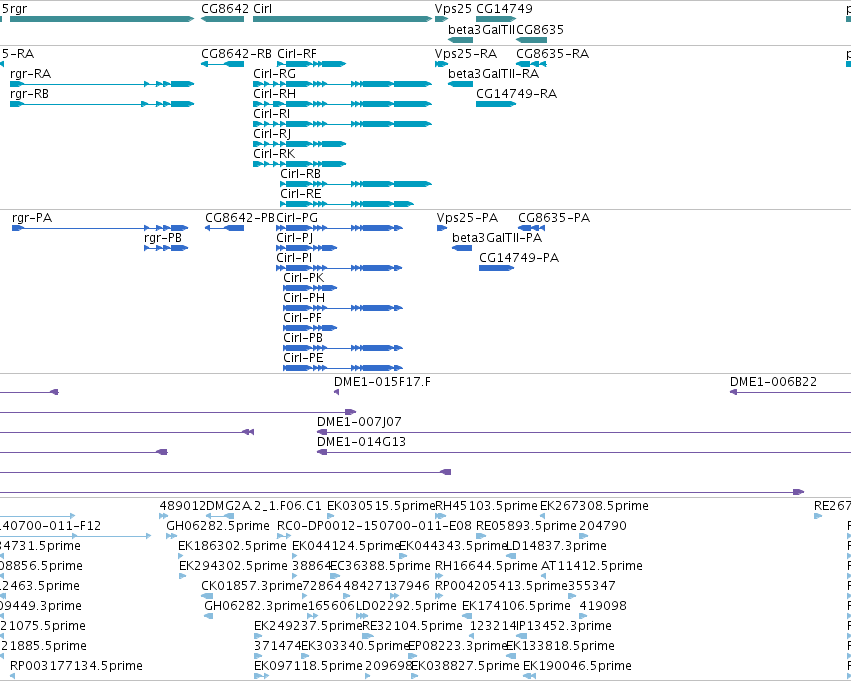
Task: Select protein CG8642-PB
Action: (x=224, y=228)
